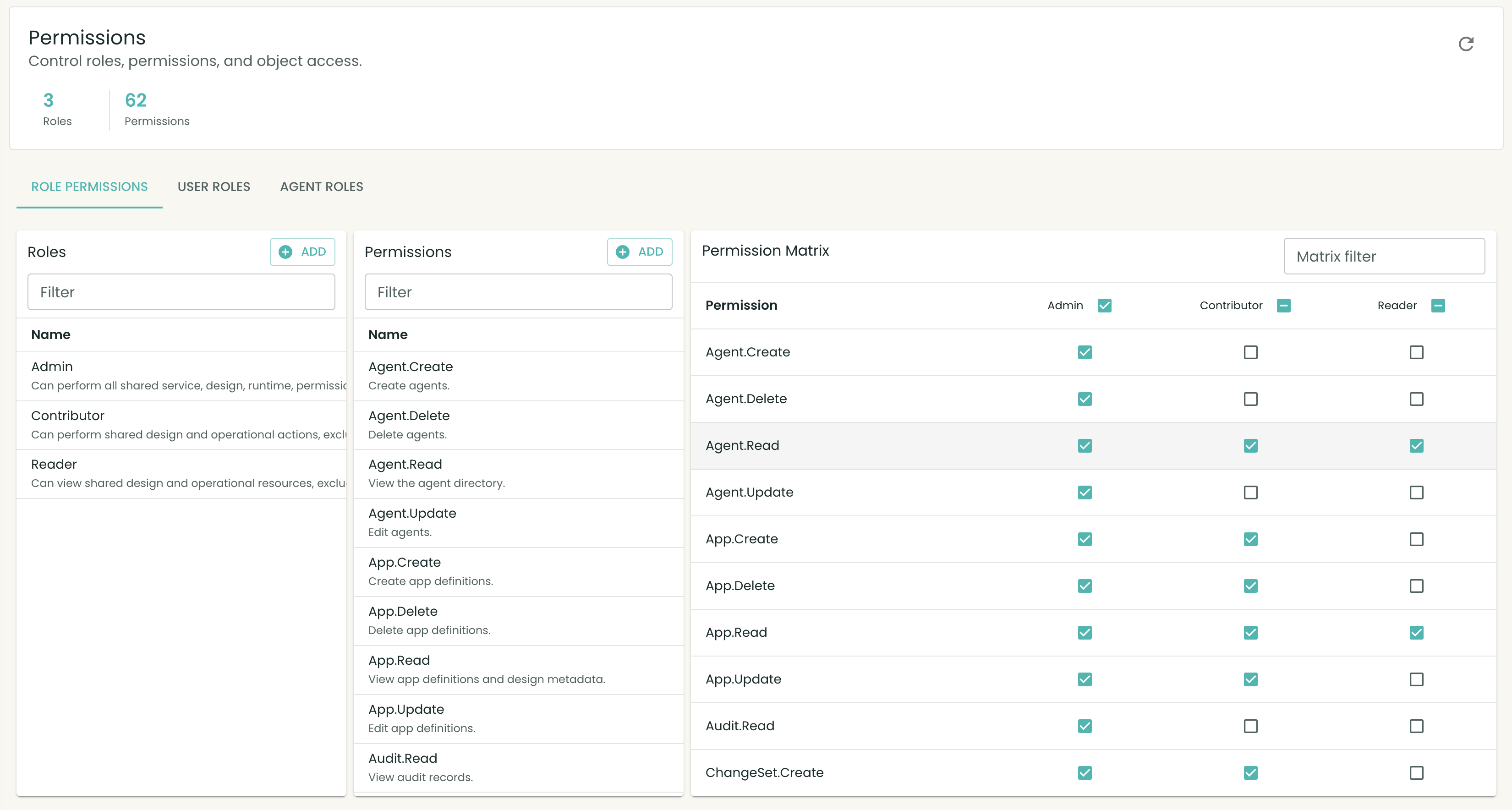Enable Agent.Create for Reader
Image resolution: width=1512 pixels, height=810 pixels.
(x=1416, y=352)
